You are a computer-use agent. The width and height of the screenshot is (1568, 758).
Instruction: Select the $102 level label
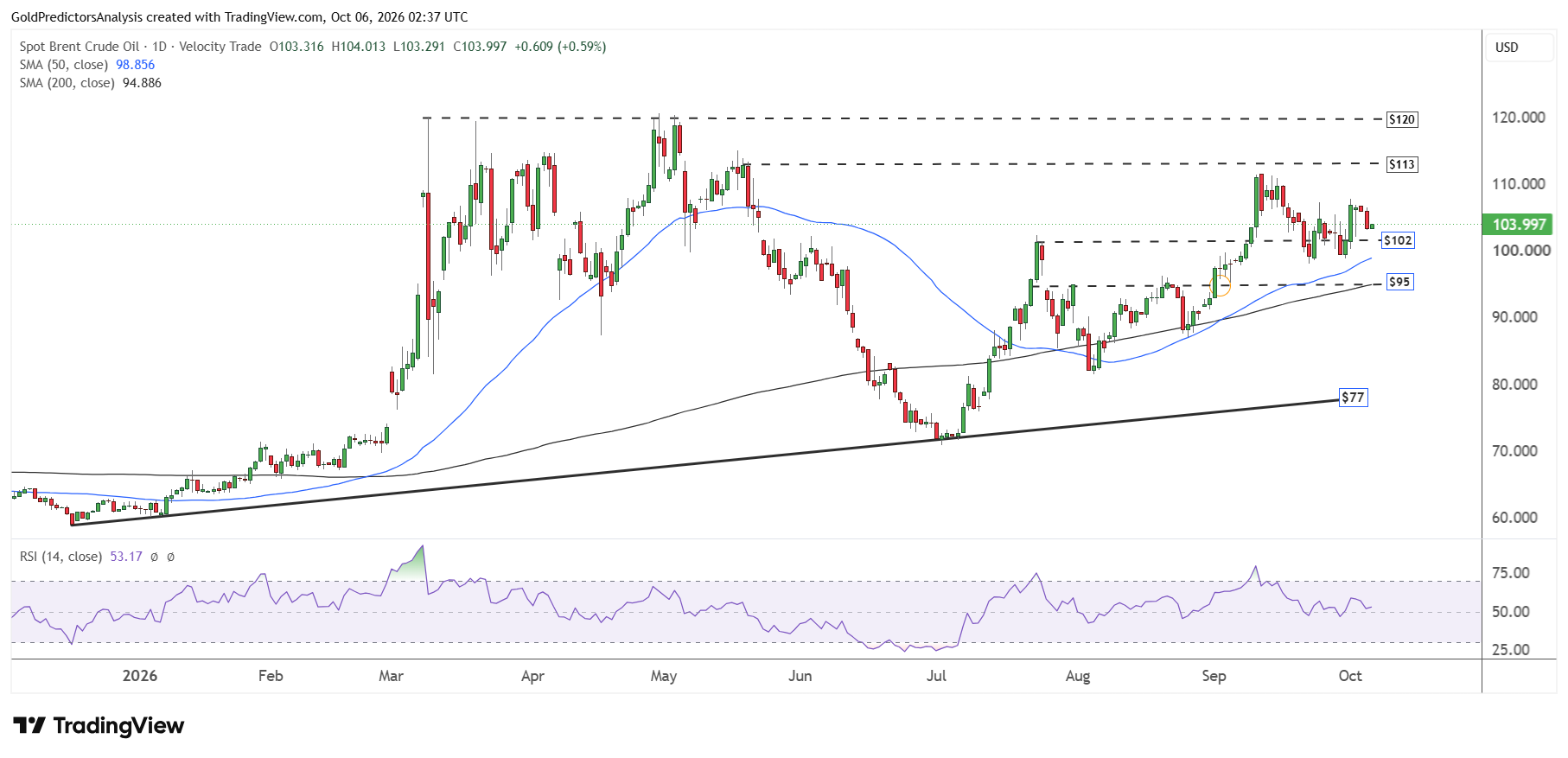click(x=1398, y=240)
